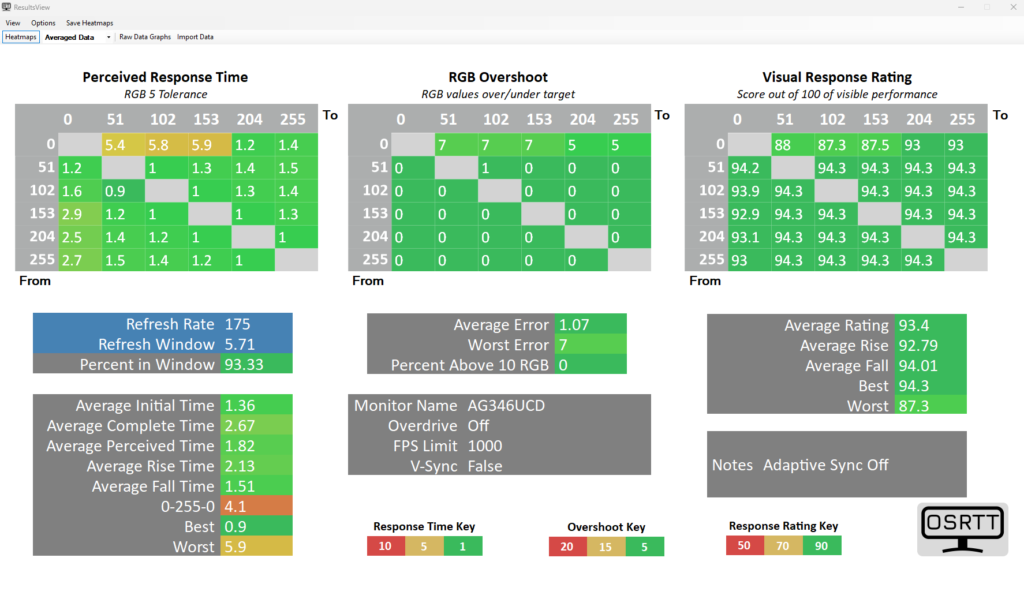
Task: Select the Heatmaps toolbar button
Action: point(21,37)
